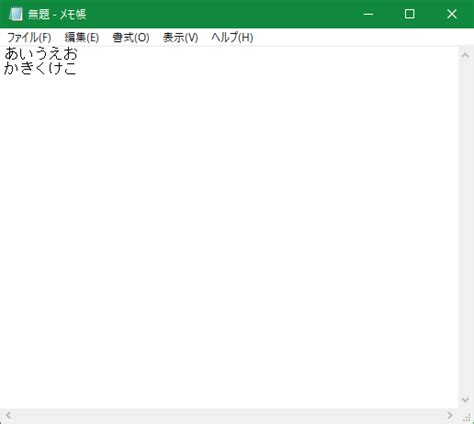The image size is (474, 424).
Task: Open the 書式(O) menu
Action: point(131,37)
